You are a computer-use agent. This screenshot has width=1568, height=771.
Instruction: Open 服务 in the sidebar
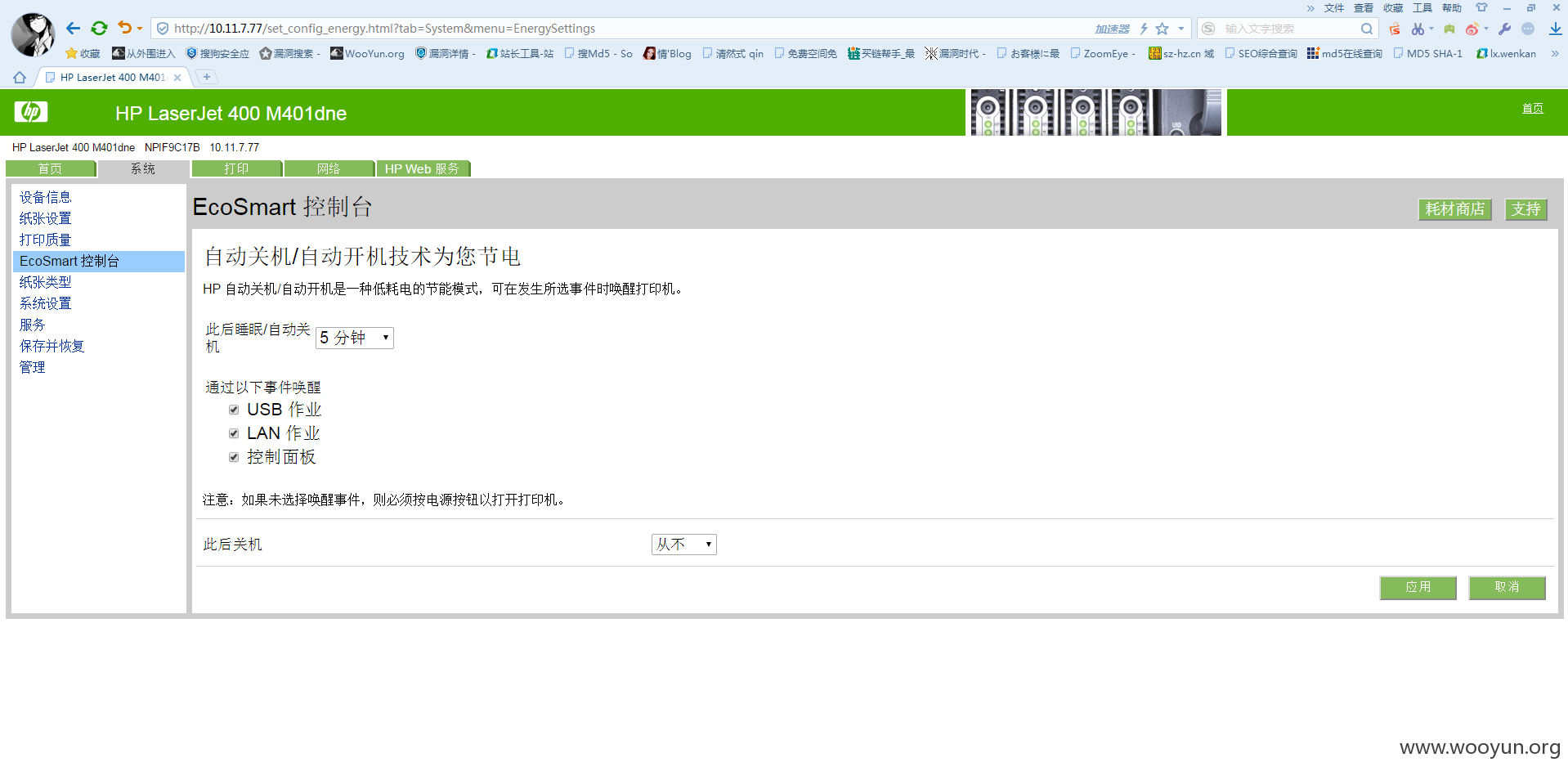point(33,325)
